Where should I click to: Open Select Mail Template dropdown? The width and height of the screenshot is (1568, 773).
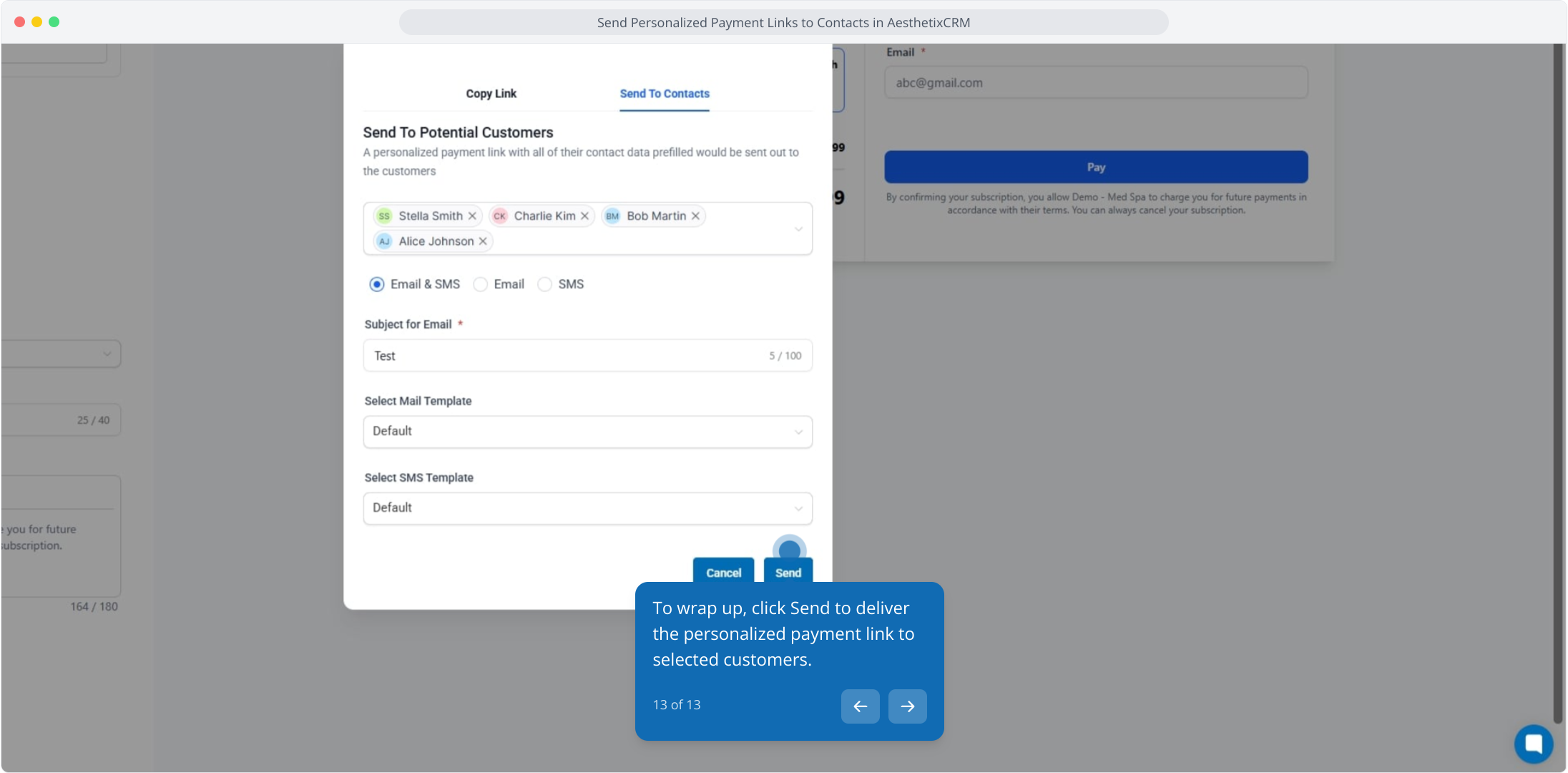(x=587, y=432)
